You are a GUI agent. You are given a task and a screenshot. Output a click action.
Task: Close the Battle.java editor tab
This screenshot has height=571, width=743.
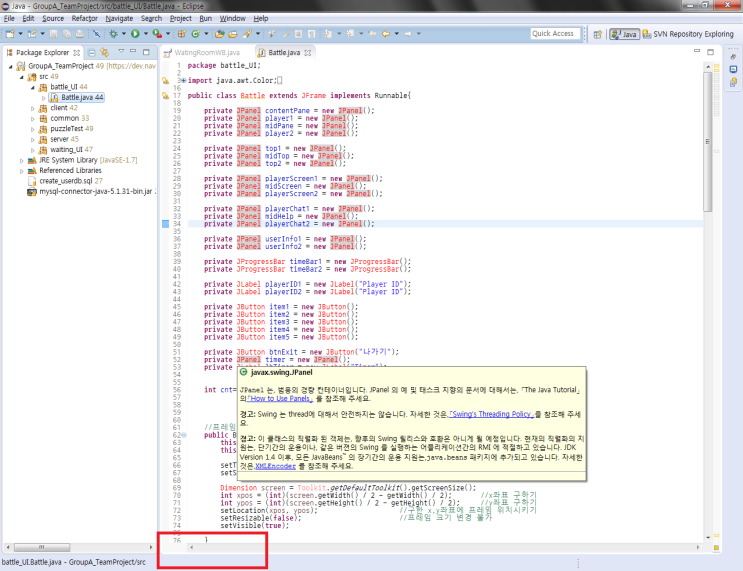pyautogui.click(x=308, y=53)
